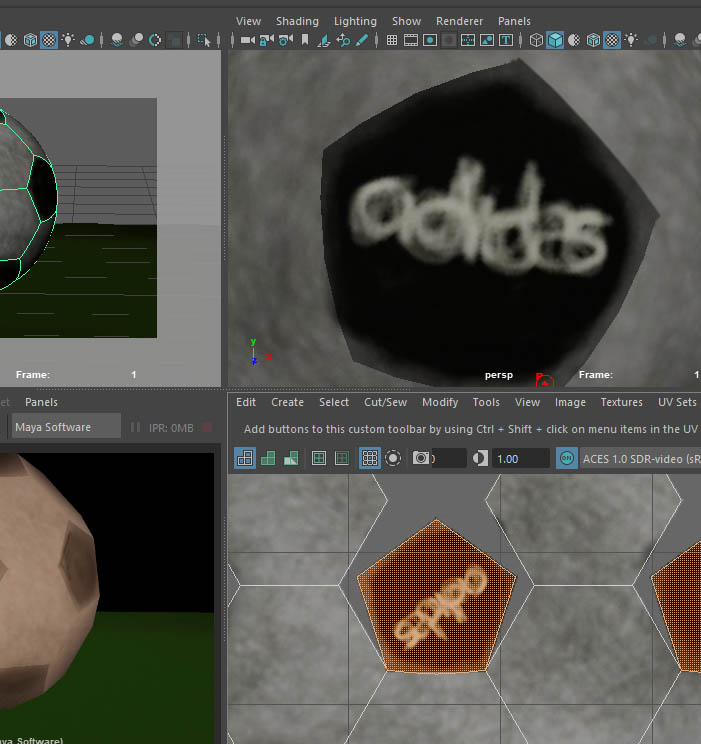Open the Shading menu

point(297,21)
